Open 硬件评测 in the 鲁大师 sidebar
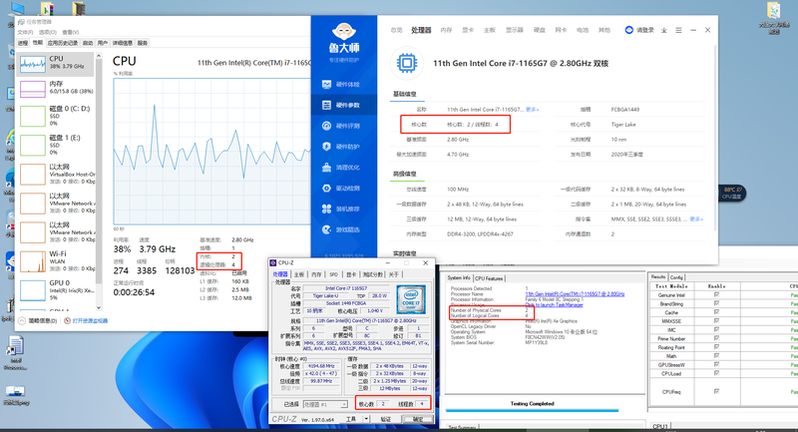 pyautogui.click(x=344, y=126)
